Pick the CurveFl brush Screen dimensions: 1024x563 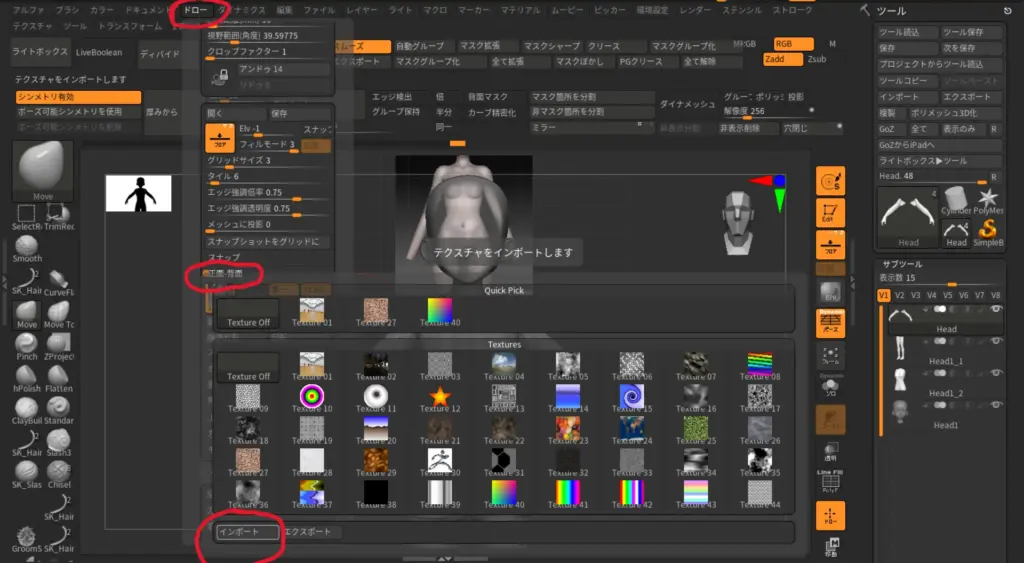coord(58,282)
